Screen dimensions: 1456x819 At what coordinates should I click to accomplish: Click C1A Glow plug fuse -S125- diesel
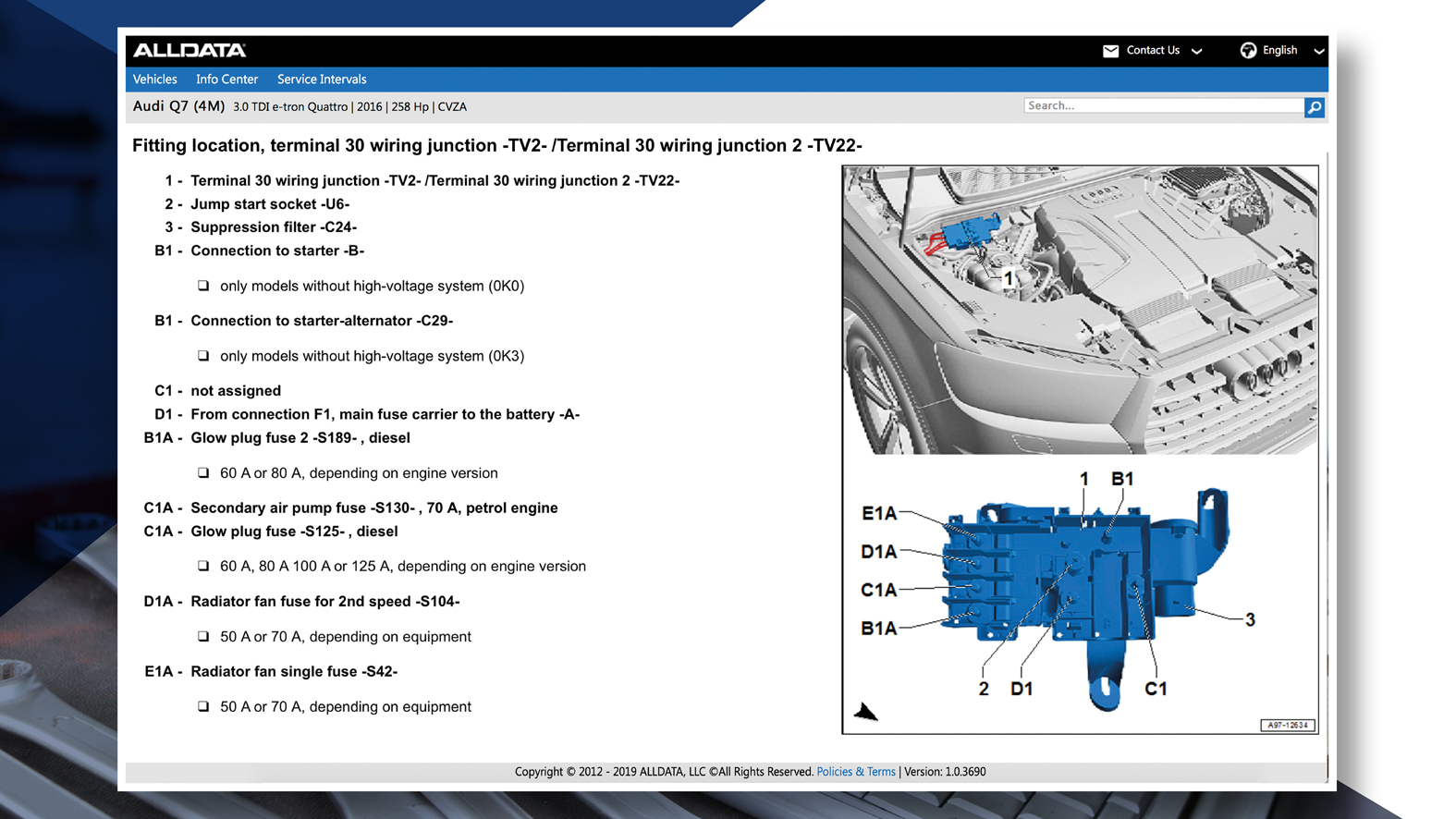click(x=271, y=532)
